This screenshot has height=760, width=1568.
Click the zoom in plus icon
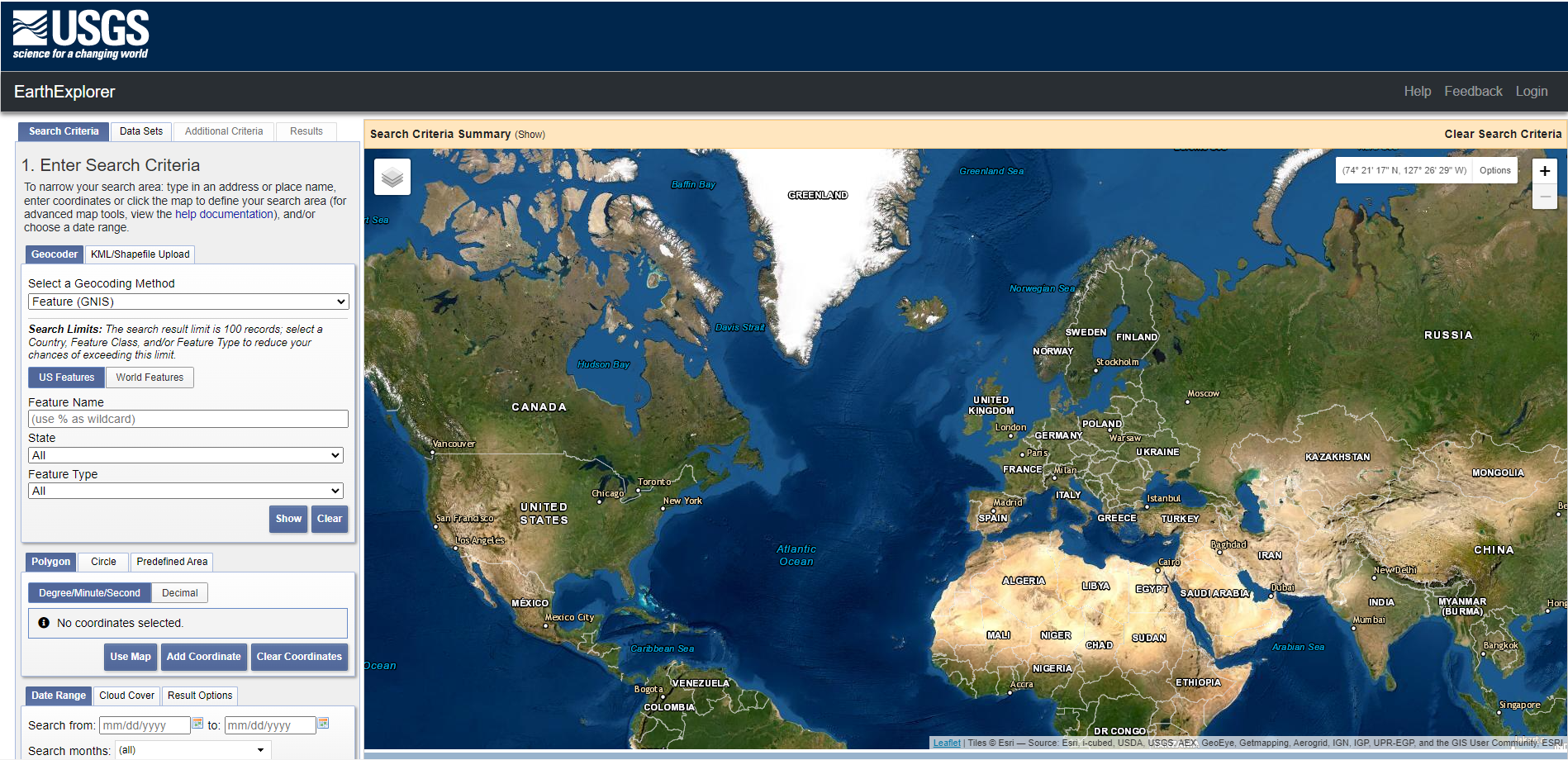point(1544,171)
